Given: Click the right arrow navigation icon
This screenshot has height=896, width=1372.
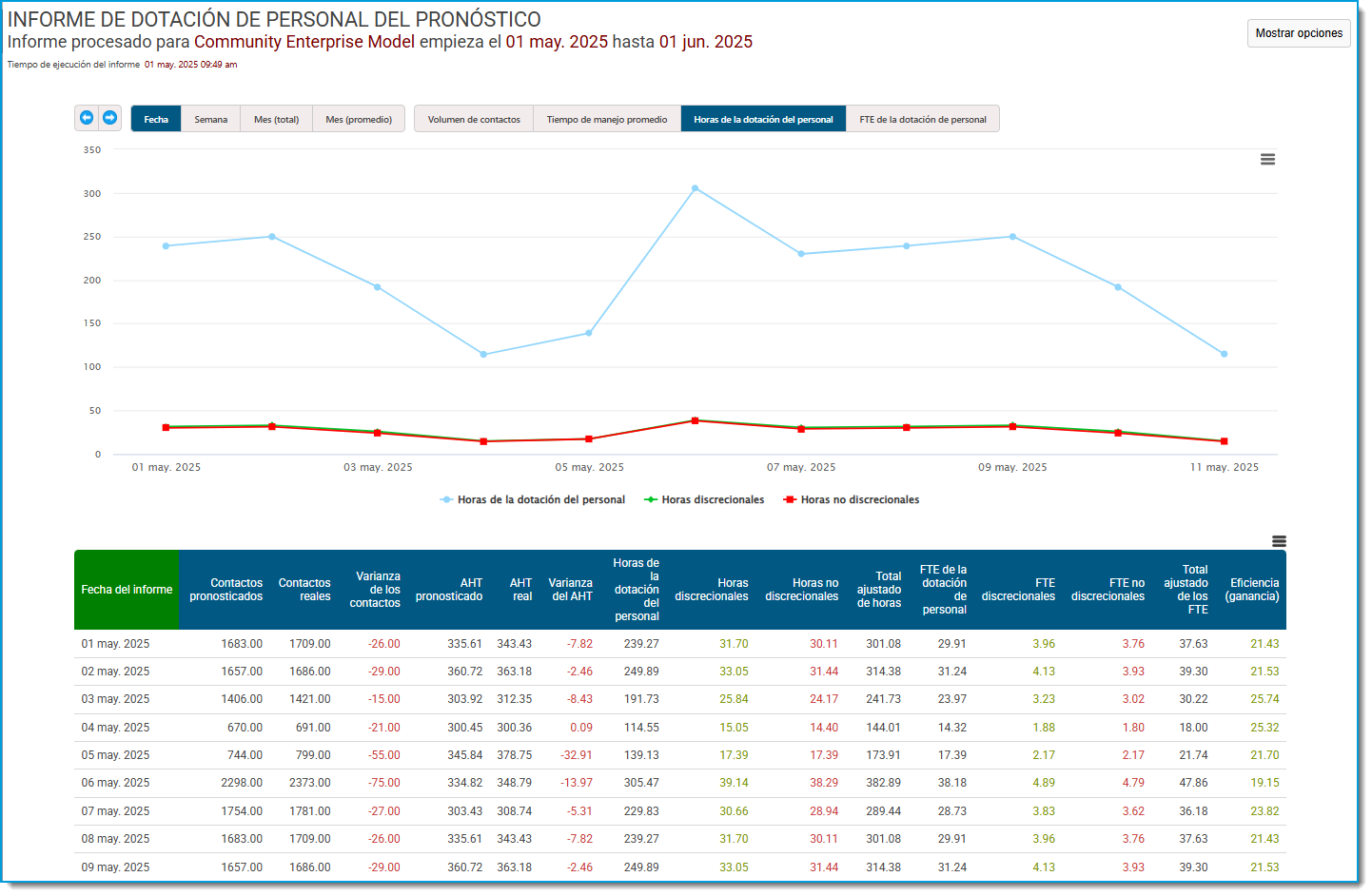Looking at the screenshot, I should [x=109, y=118].
